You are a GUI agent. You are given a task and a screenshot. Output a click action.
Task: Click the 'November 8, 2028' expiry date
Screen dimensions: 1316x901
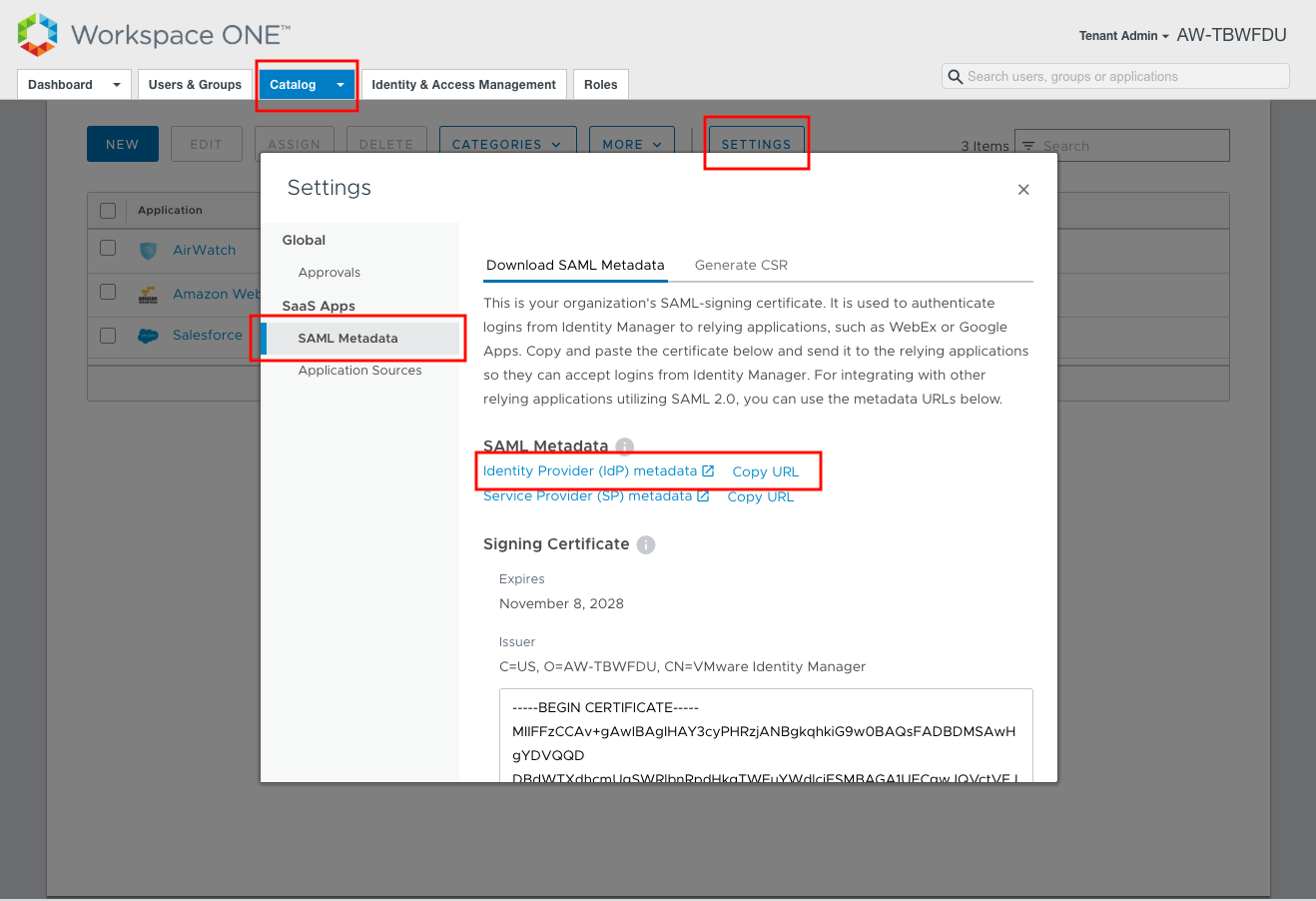tap(561, 604)
